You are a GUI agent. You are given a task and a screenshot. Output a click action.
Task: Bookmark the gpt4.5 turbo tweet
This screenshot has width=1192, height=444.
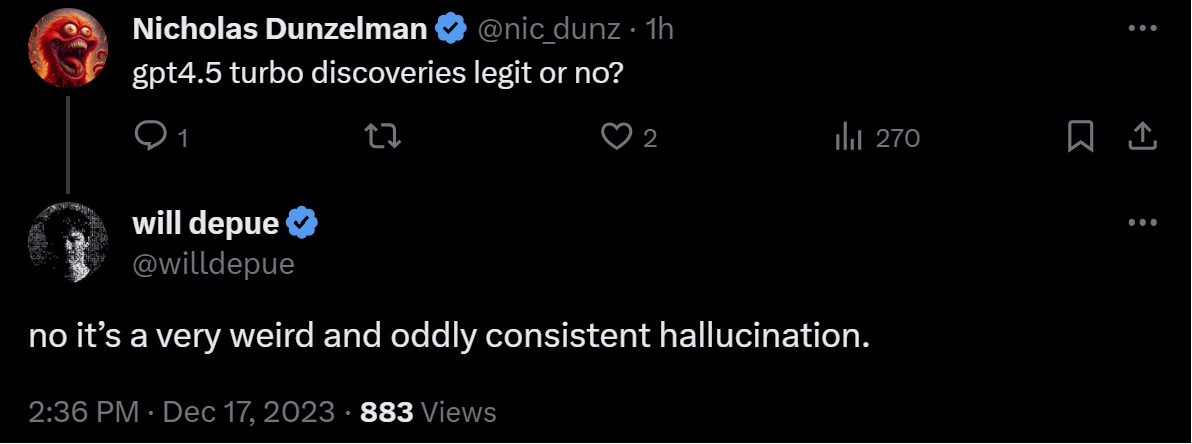click(x=1080, y=137)
